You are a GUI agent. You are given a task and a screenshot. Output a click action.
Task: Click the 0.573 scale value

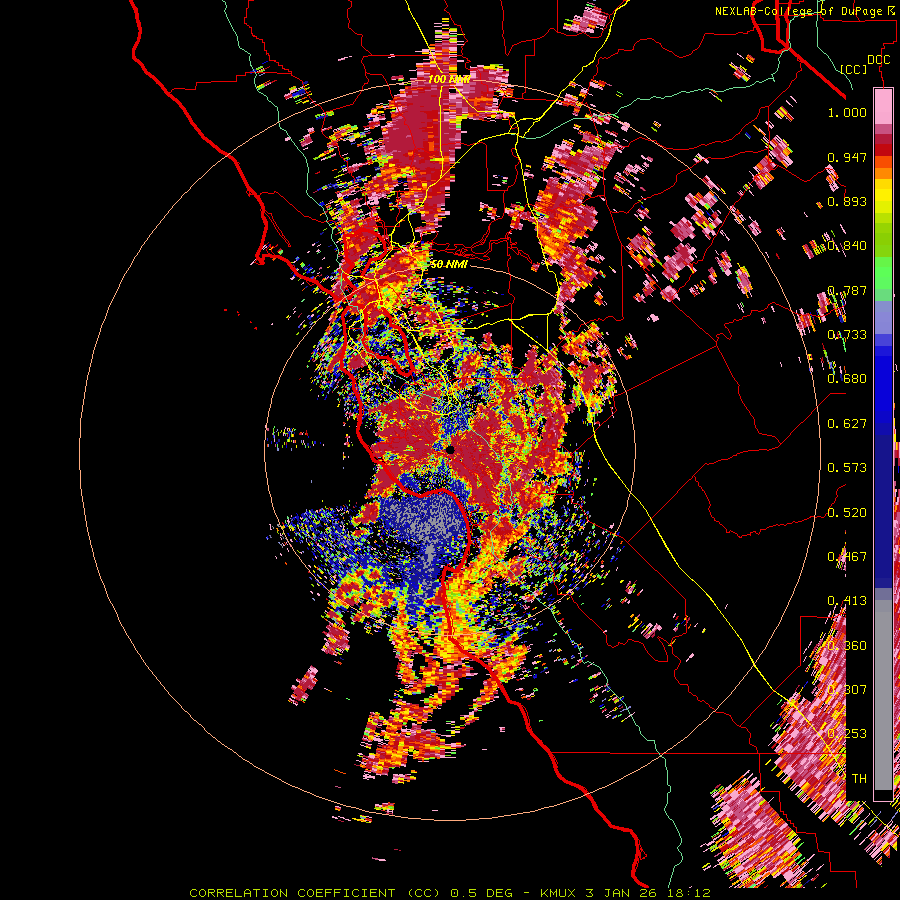click(847, 468)
